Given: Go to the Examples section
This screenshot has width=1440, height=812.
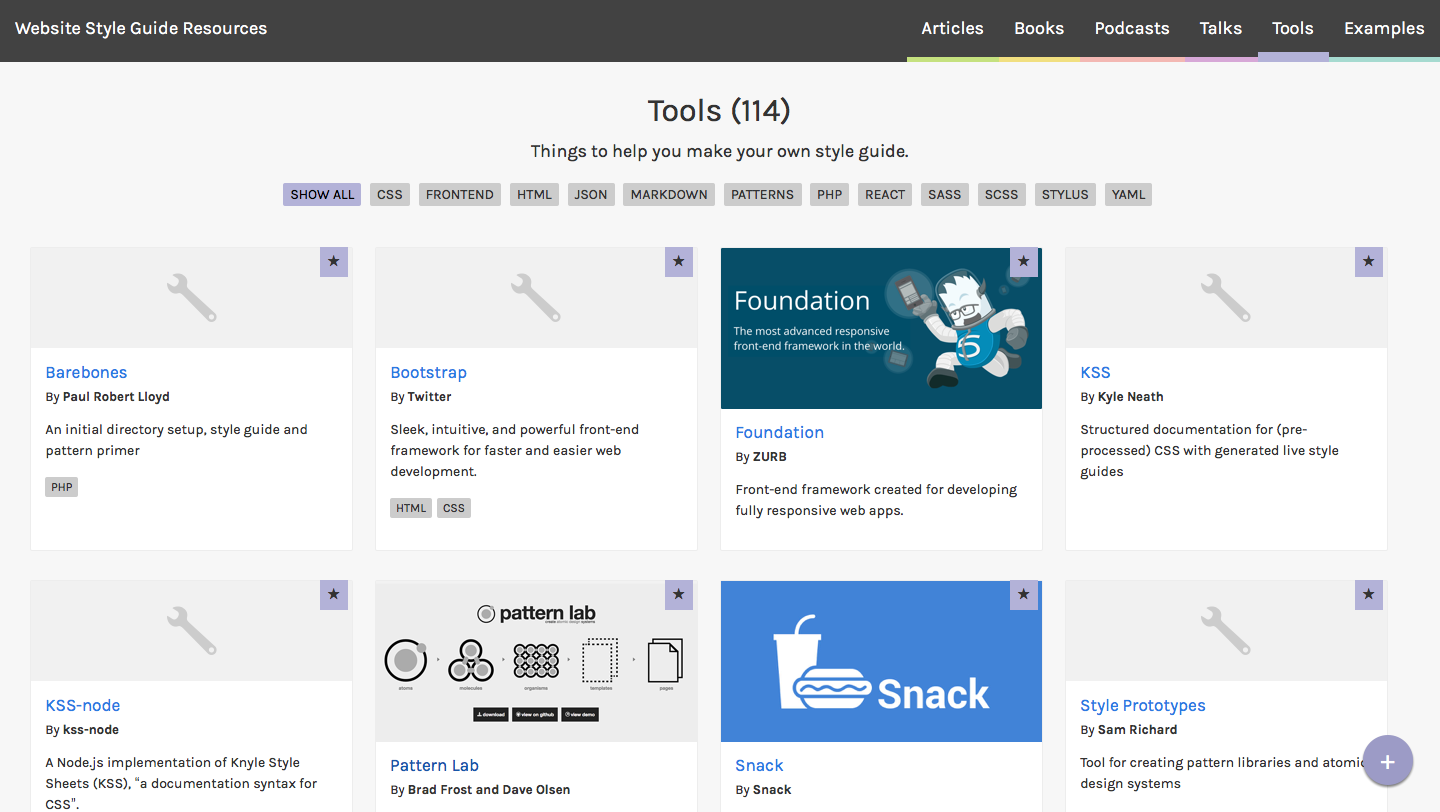Looking at the screenshot, I should pos(1384,29).
